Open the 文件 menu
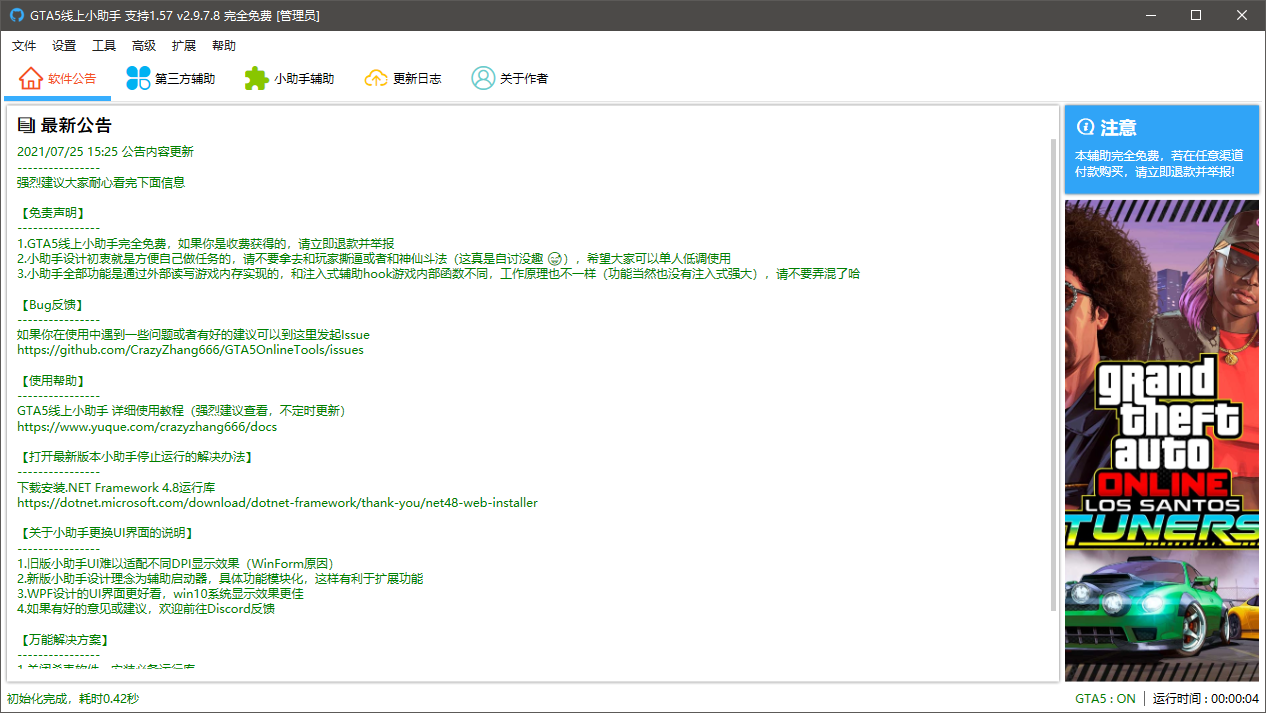 24,46
